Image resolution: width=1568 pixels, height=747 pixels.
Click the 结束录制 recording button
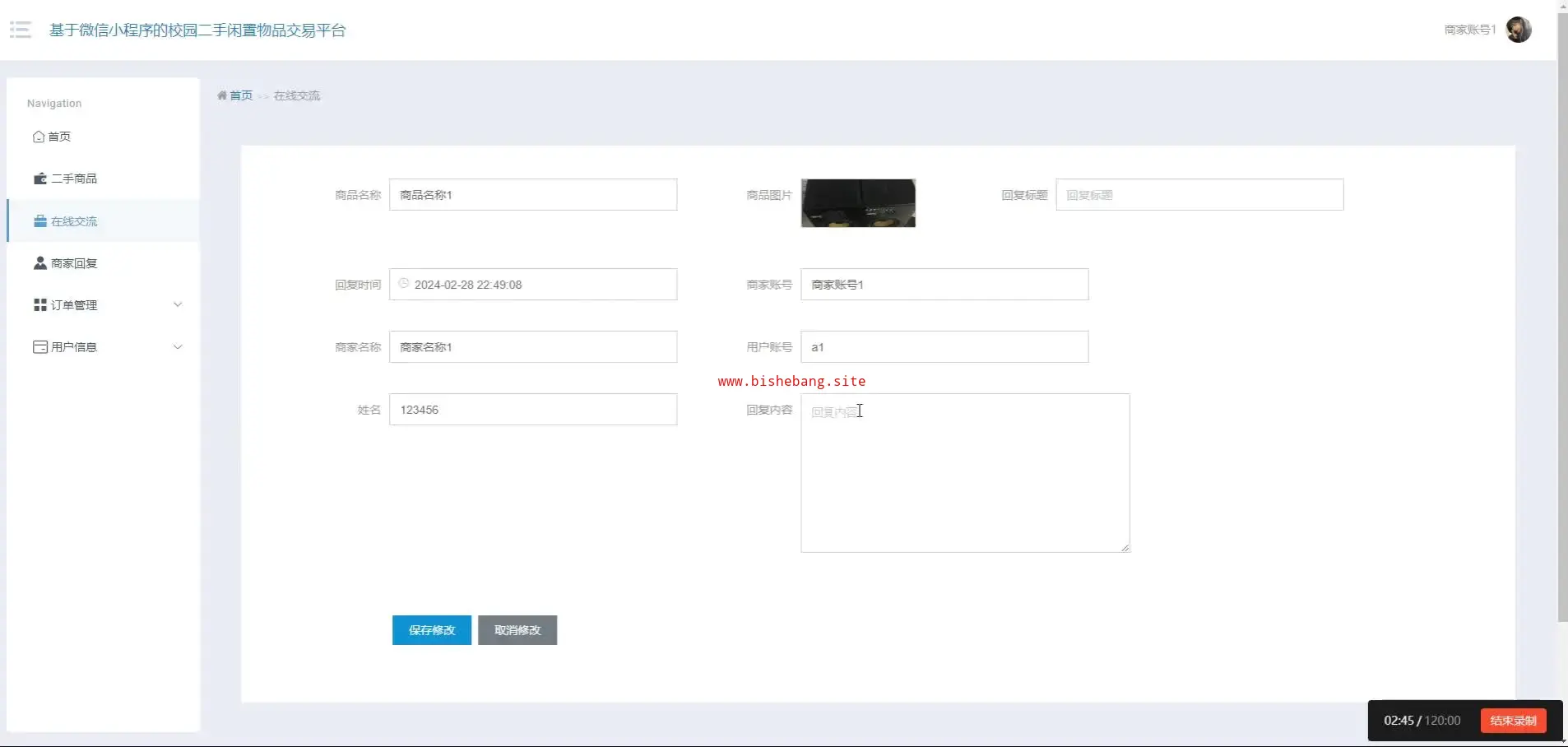1513,721
